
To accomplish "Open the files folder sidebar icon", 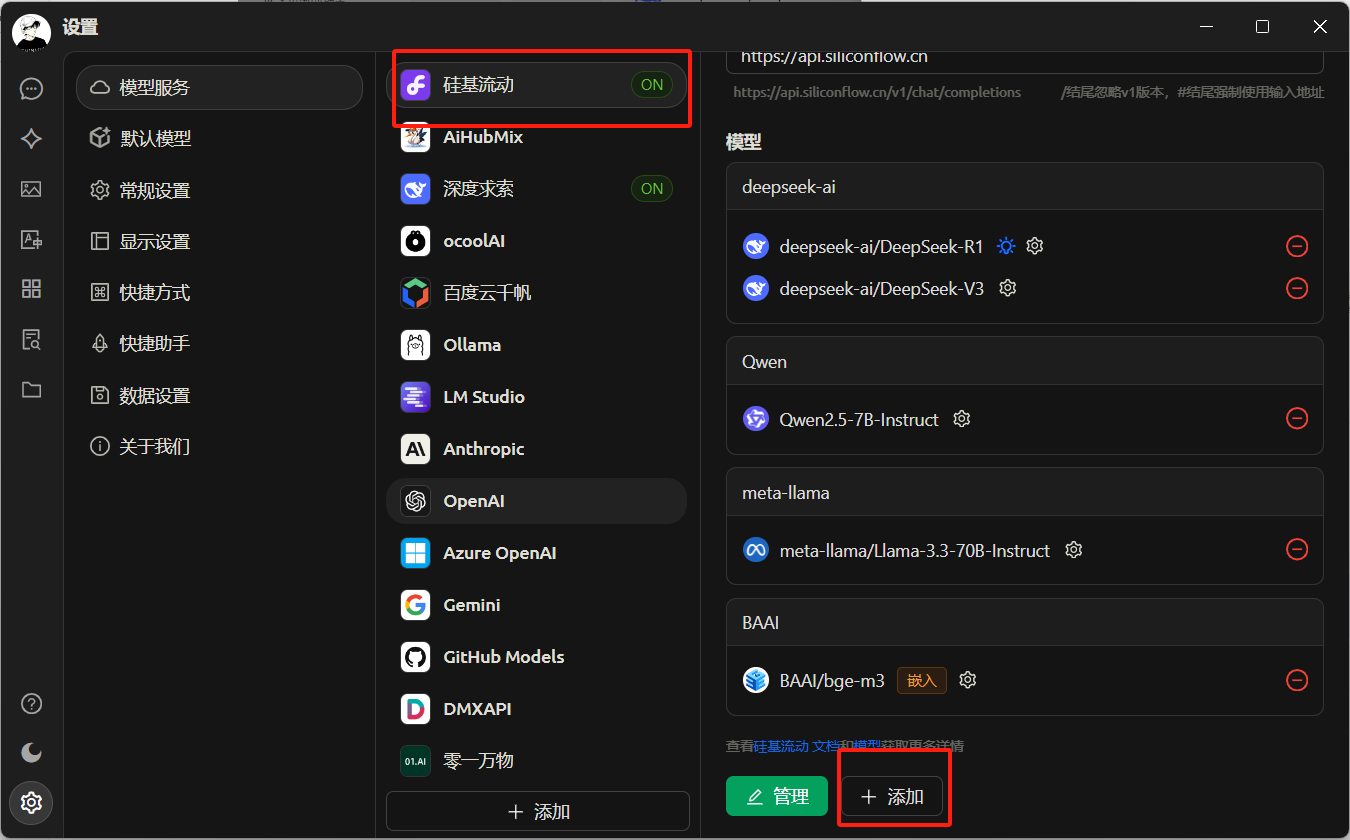I will pos(31,390).
